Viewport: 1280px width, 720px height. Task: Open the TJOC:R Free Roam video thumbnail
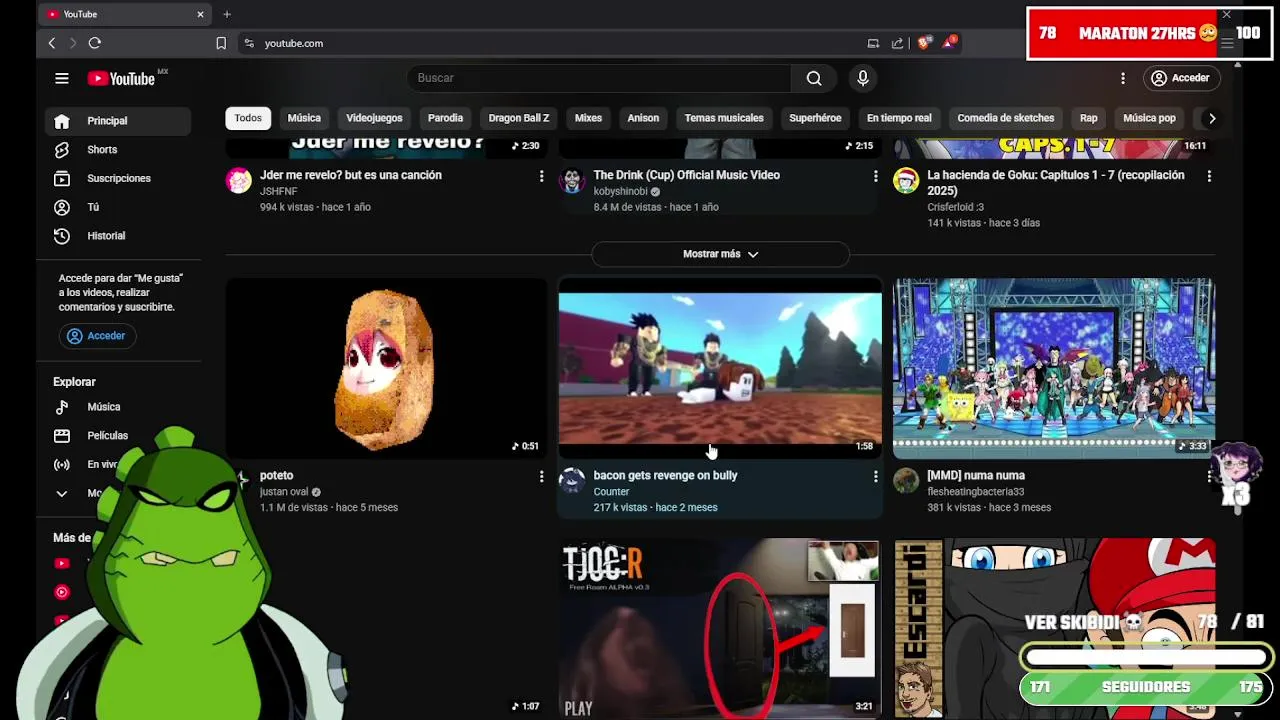click(720, 629)
